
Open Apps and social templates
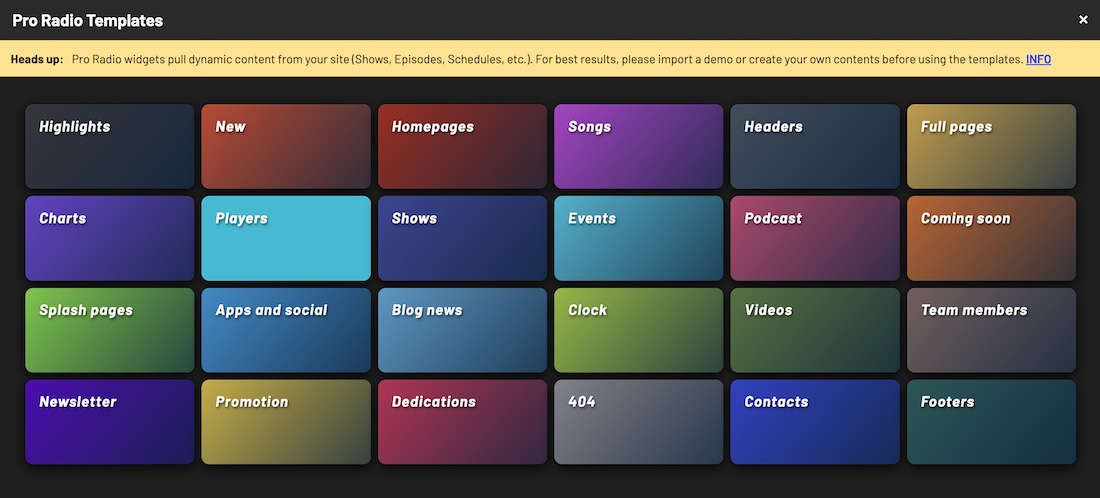coord(286,330)
